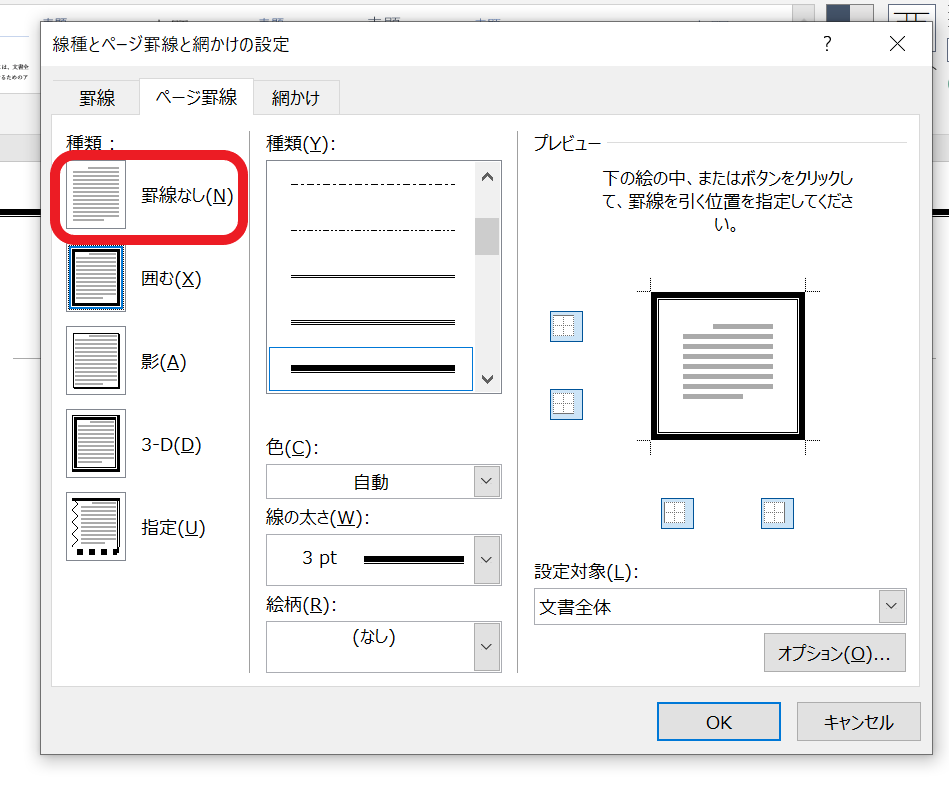Image resolution: width=949 pixels, height=786 pixels.
Task: Click the 囲む(X) label text
Action: (x=171, y=278)
